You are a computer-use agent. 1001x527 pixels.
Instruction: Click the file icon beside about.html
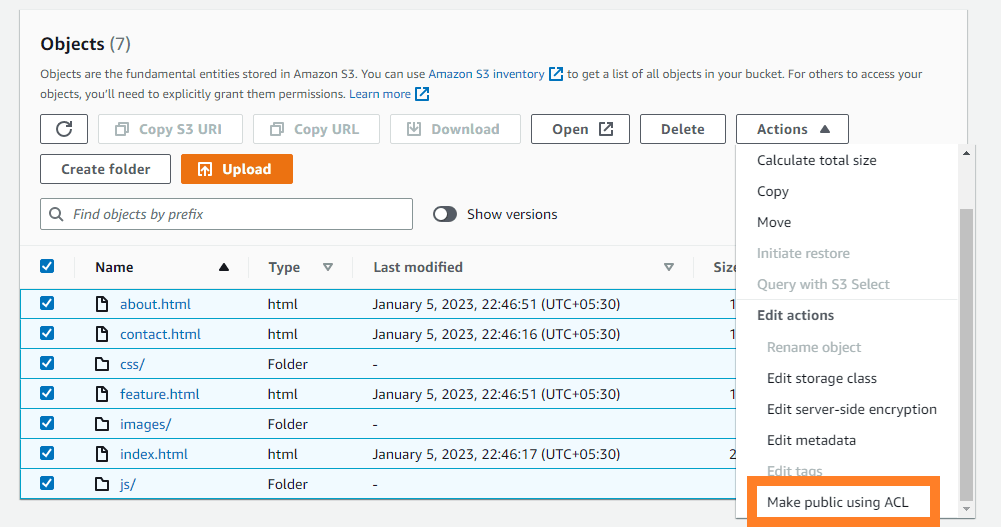tap(102, 304)
